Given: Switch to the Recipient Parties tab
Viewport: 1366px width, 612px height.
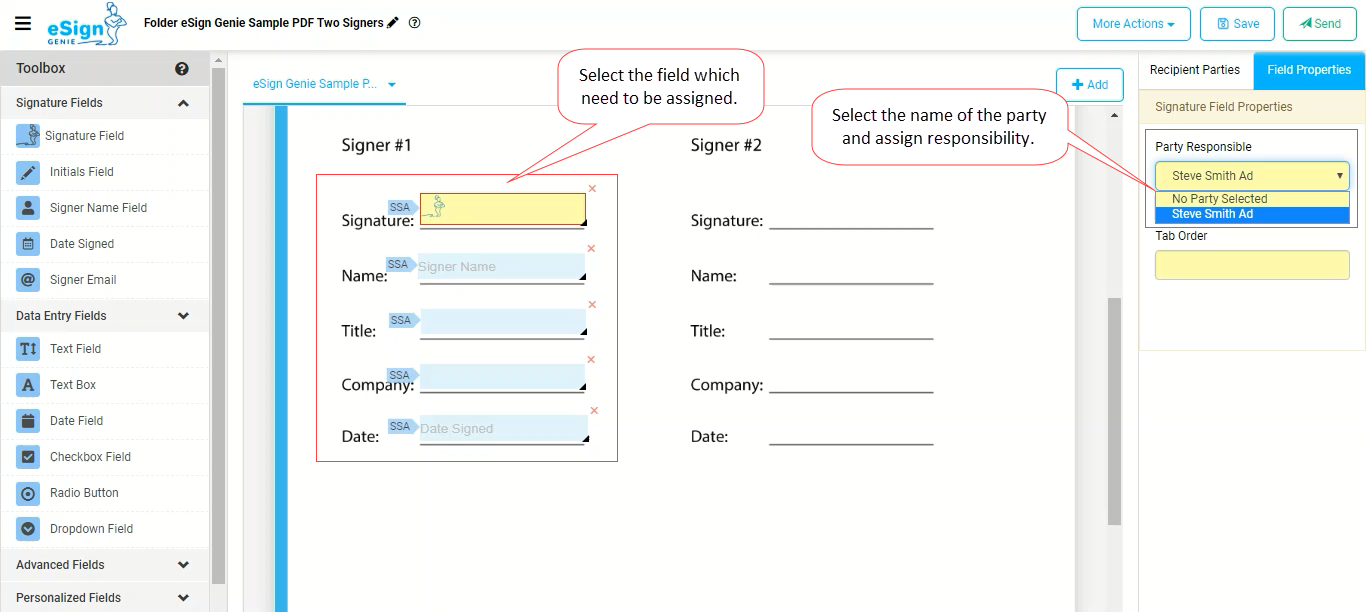Looking at the screenshot, I should 1195,70.
